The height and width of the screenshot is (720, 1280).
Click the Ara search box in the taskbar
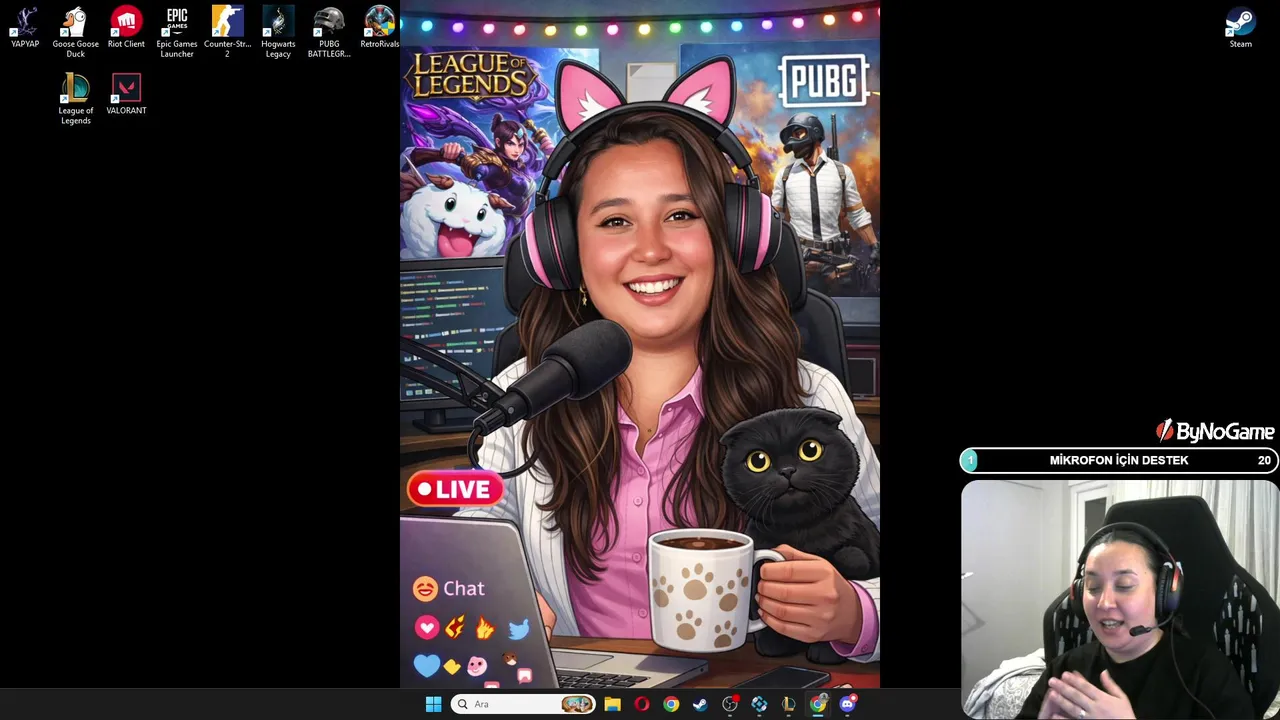click(x=523, y=704)
